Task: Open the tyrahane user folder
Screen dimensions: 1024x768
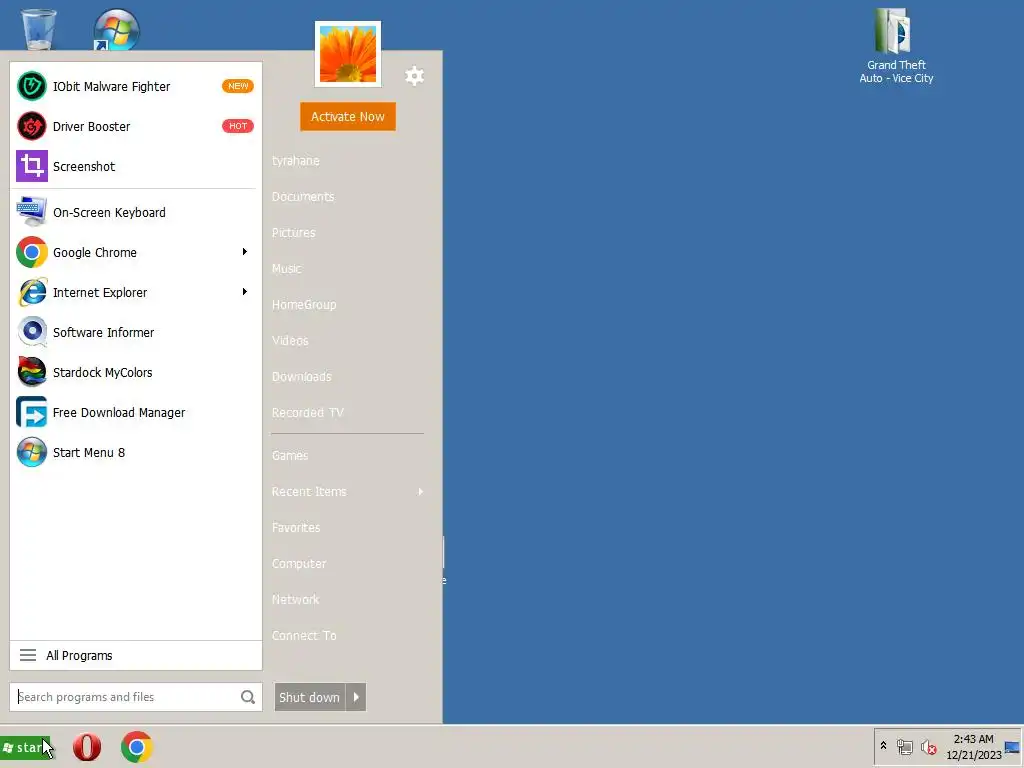Action: click(296, 161)
